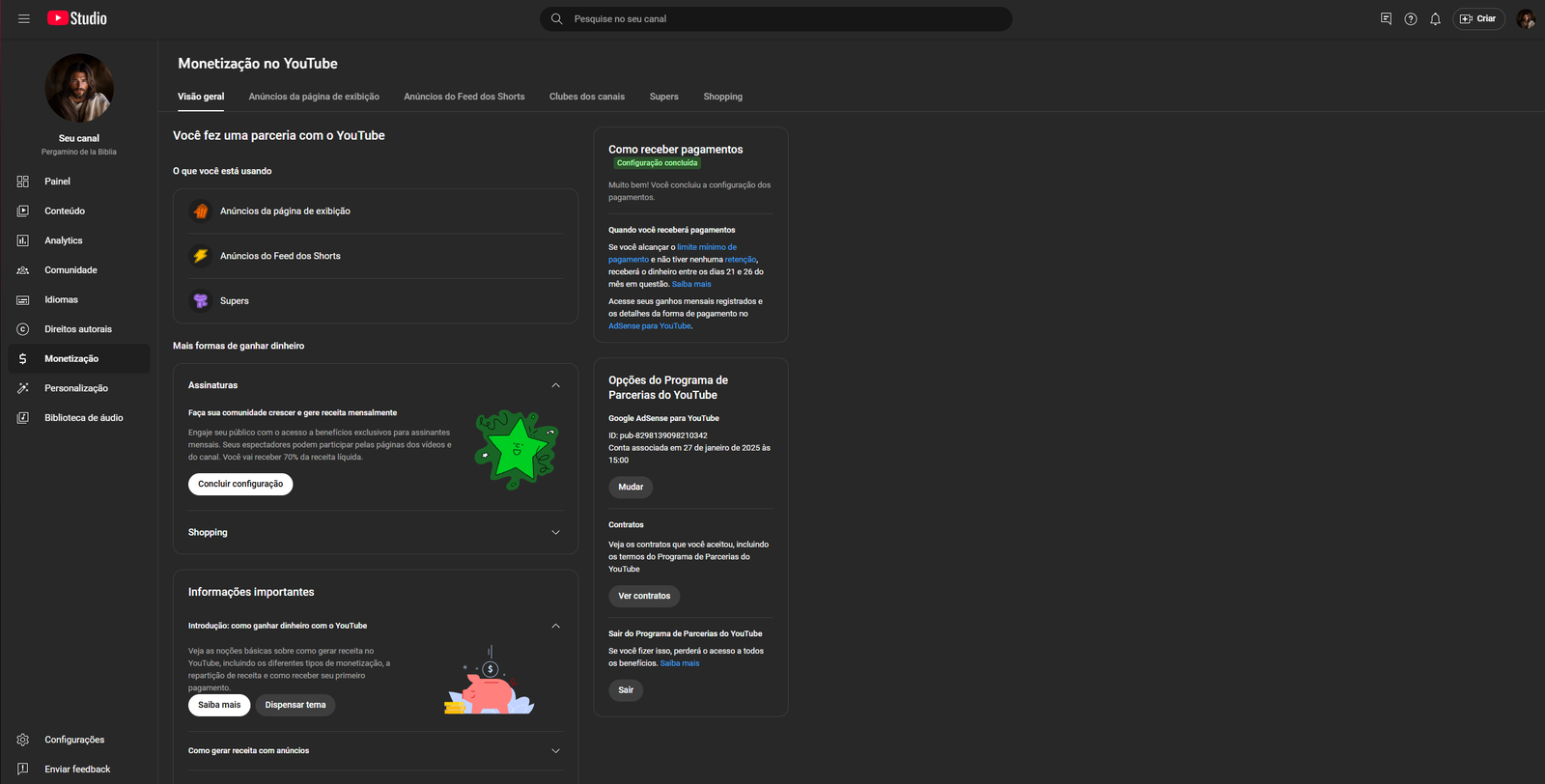Viewport: 1545px width, 784px height.
Task: Click the Idiomas subtitles icon
Action: point(23,299)
